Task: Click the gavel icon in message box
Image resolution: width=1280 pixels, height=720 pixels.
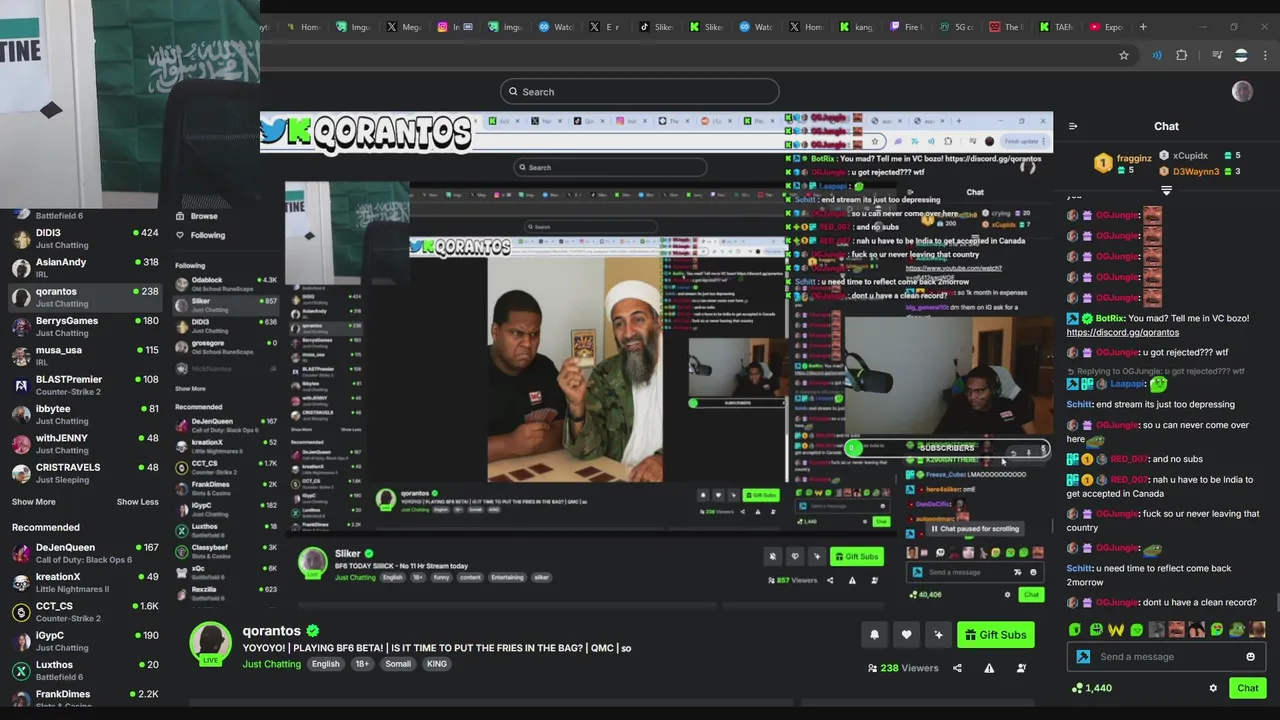Action: tap(1083, 657)
